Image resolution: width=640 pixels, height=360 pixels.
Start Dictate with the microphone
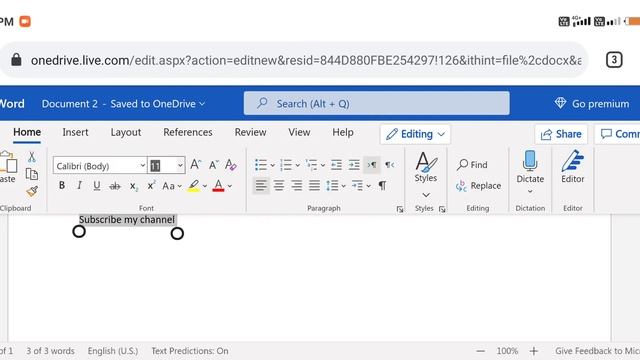(x=530, y=167)
